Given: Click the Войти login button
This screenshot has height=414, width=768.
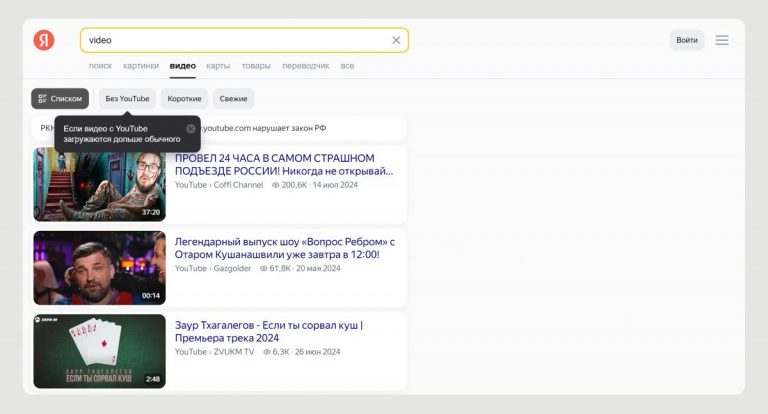Looking at the screenshot, I should tap(687, 40).
